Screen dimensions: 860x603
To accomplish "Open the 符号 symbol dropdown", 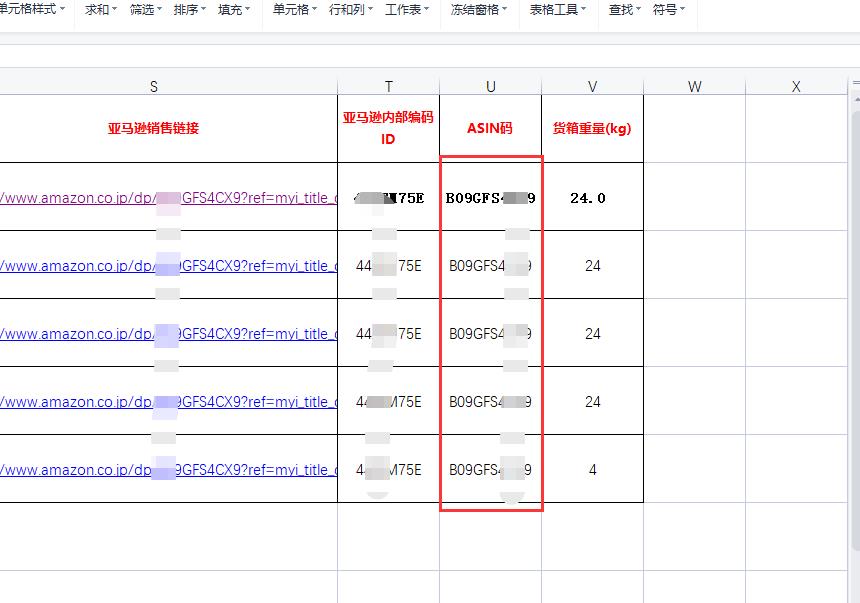I will tap(668, 9).
